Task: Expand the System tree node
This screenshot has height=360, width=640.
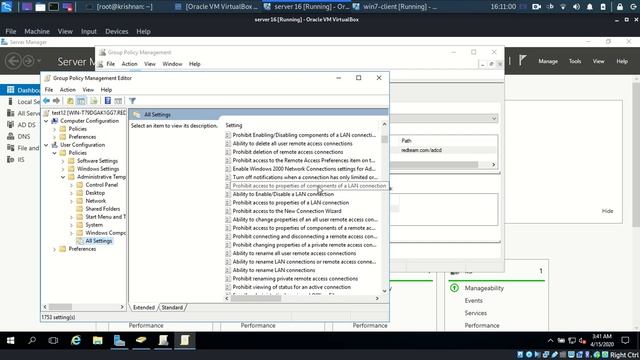Action: tap(71, 225)
